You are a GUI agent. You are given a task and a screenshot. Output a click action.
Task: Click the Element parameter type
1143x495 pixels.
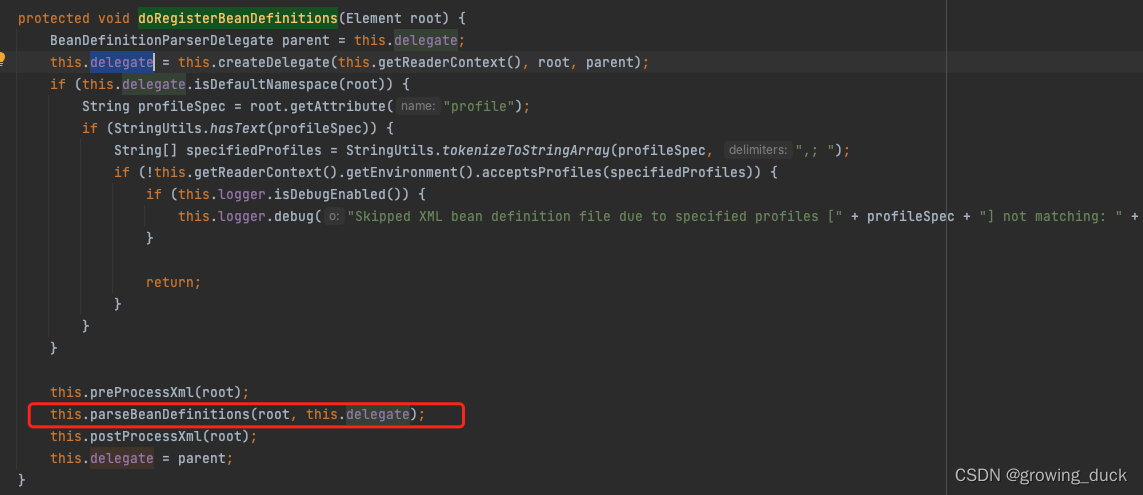pyautogui.click(x=372, y=17)
